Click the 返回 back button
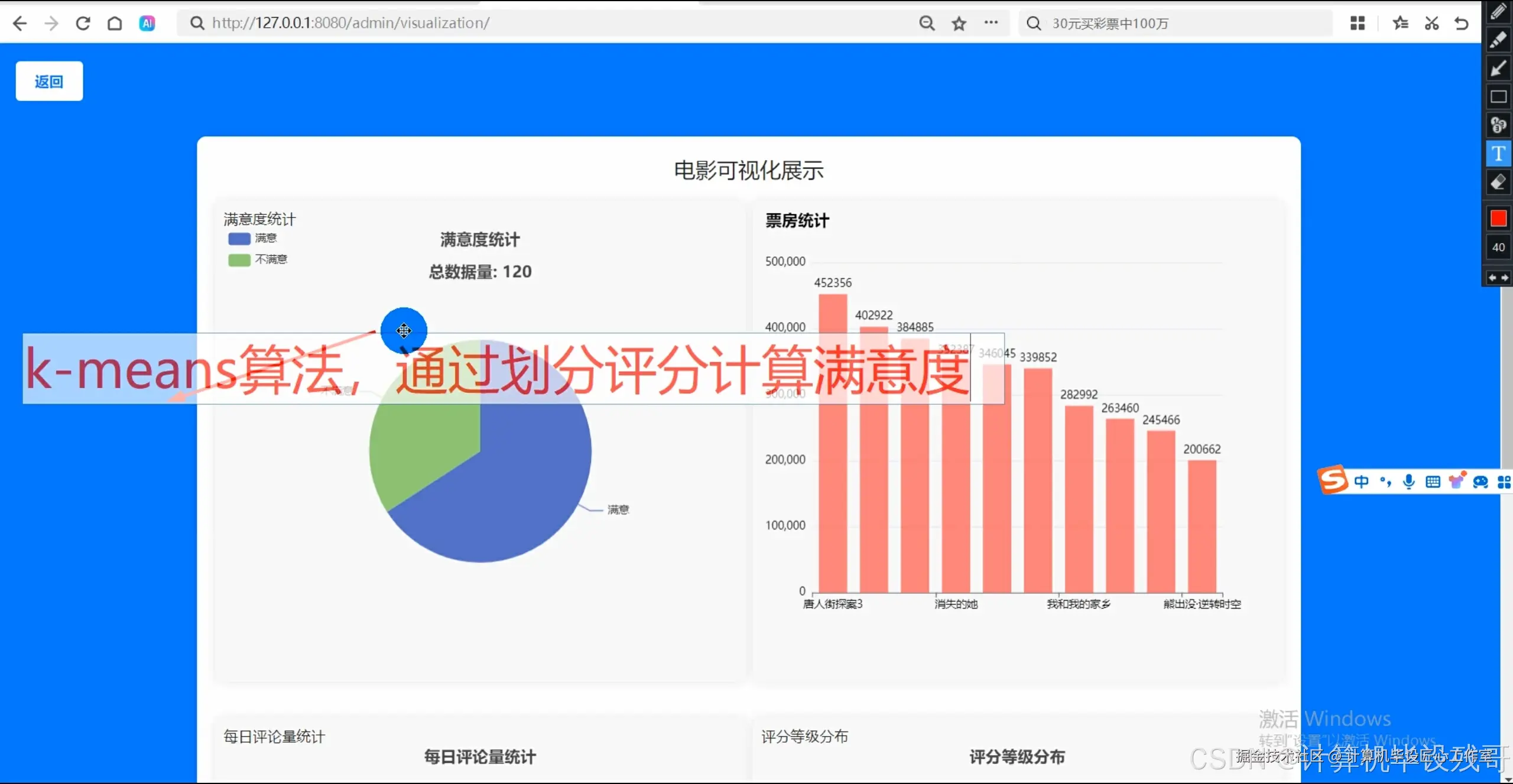The width and height of the screenshot is (1513, 784). (49, 81)
